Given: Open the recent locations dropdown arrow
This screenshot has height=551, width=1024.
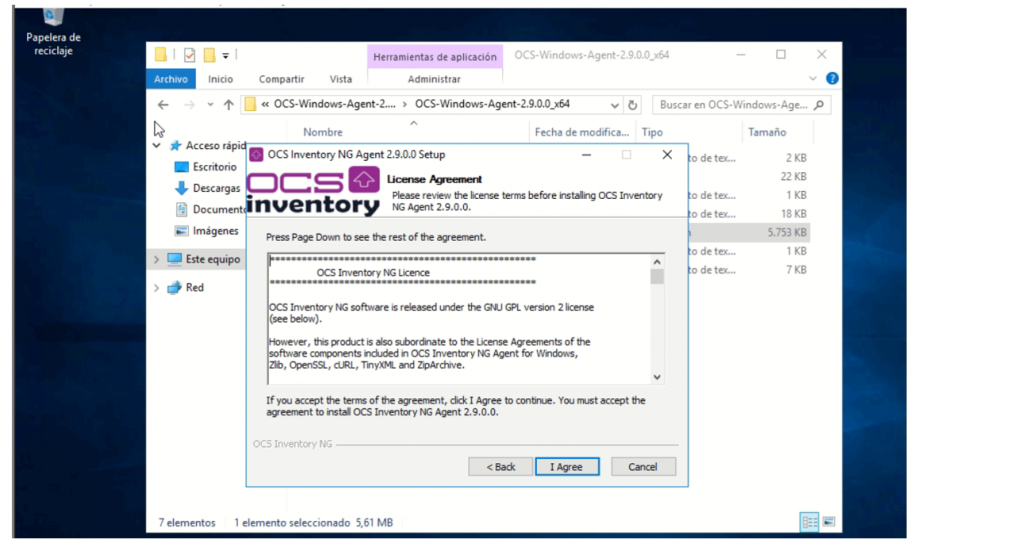Looking at the screenshot, I should click(x=210, y=104).
